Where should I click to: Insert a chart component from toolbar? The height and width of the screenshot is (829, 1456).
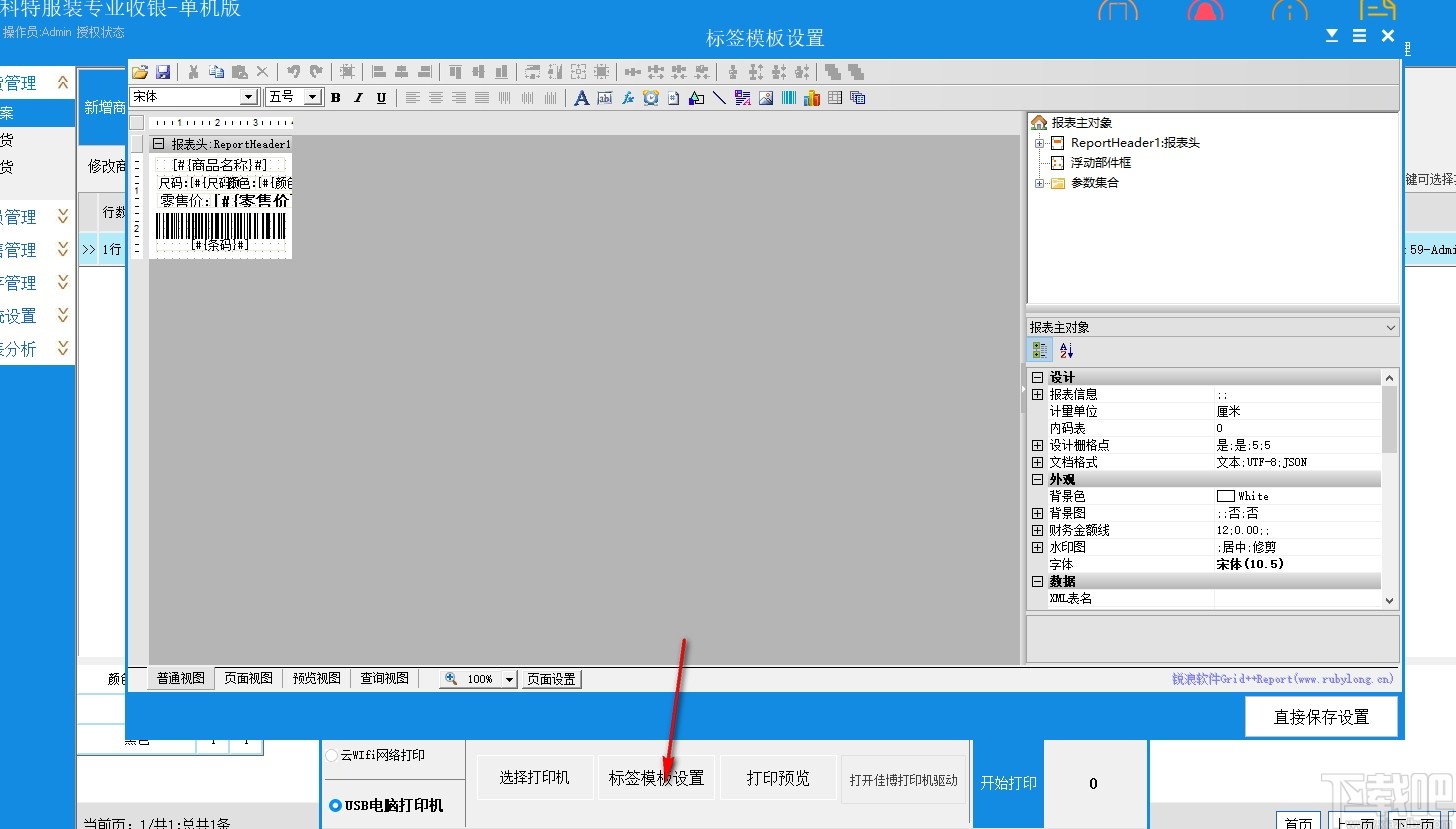coord(811,98)
